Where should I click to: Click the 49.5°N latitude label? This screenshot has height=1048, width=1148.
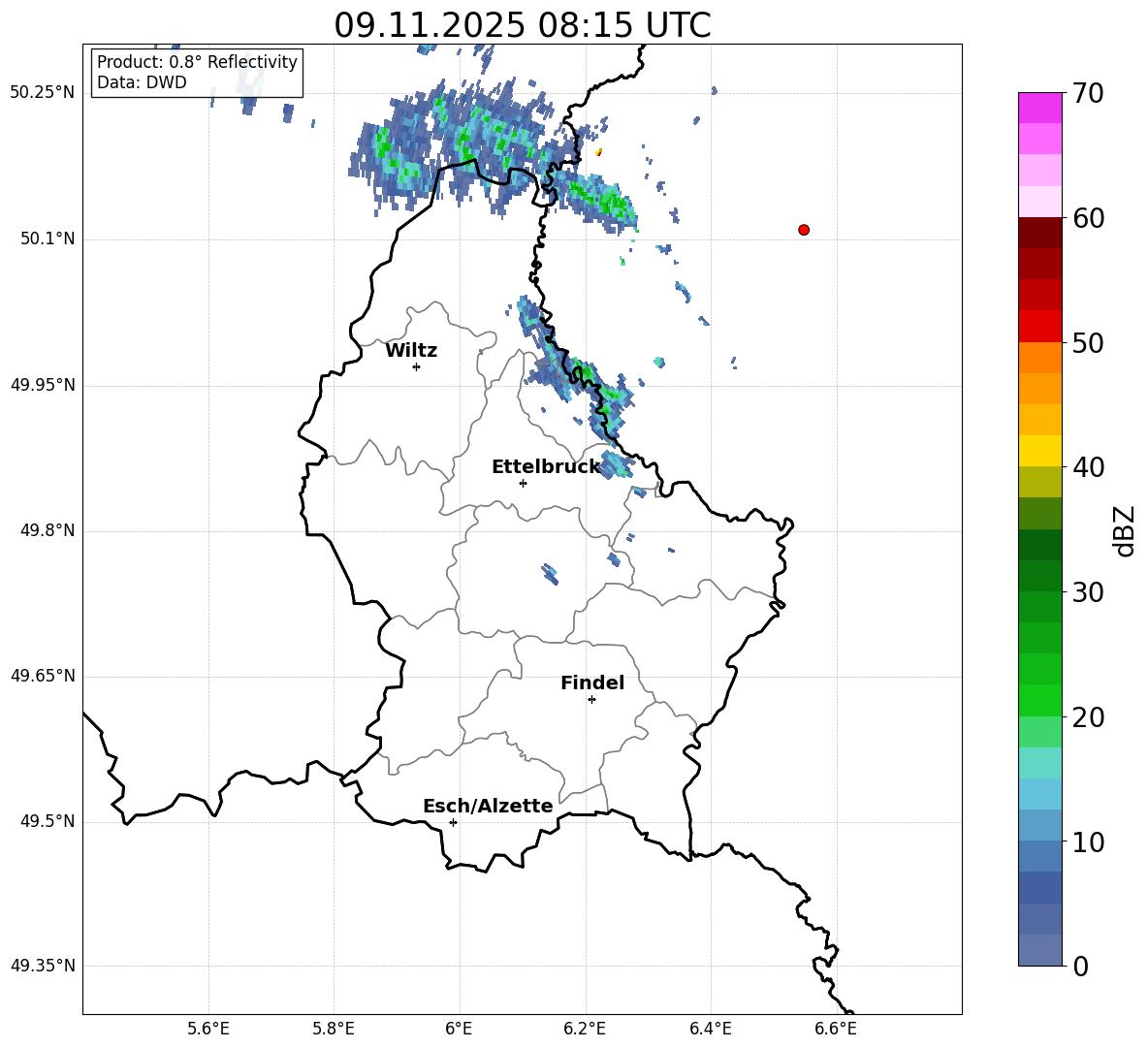tap(48, 821)
